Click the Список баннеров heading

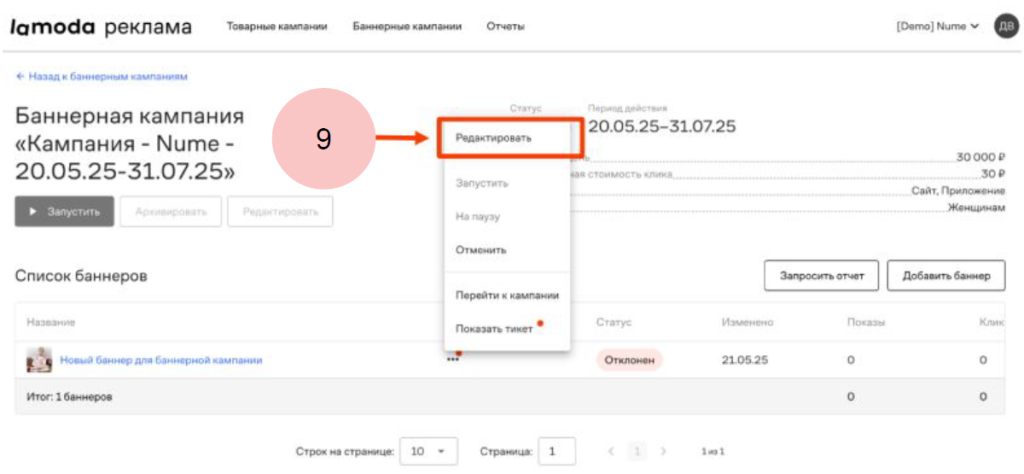(81, 276)
